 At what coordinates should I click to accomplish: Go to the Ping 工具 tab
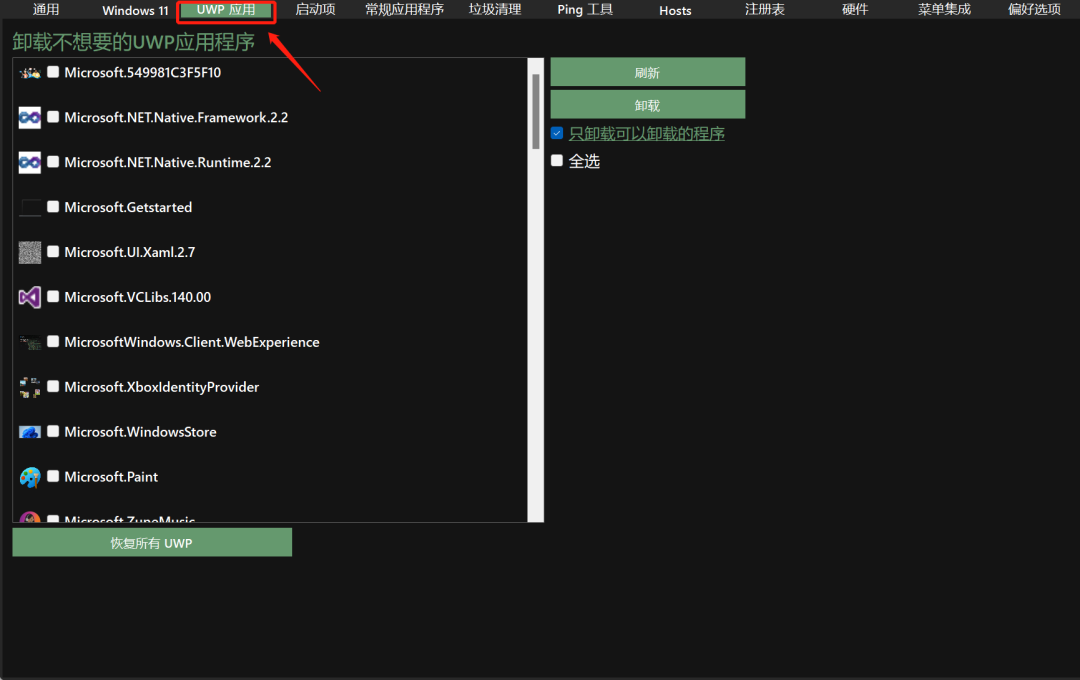585,10
